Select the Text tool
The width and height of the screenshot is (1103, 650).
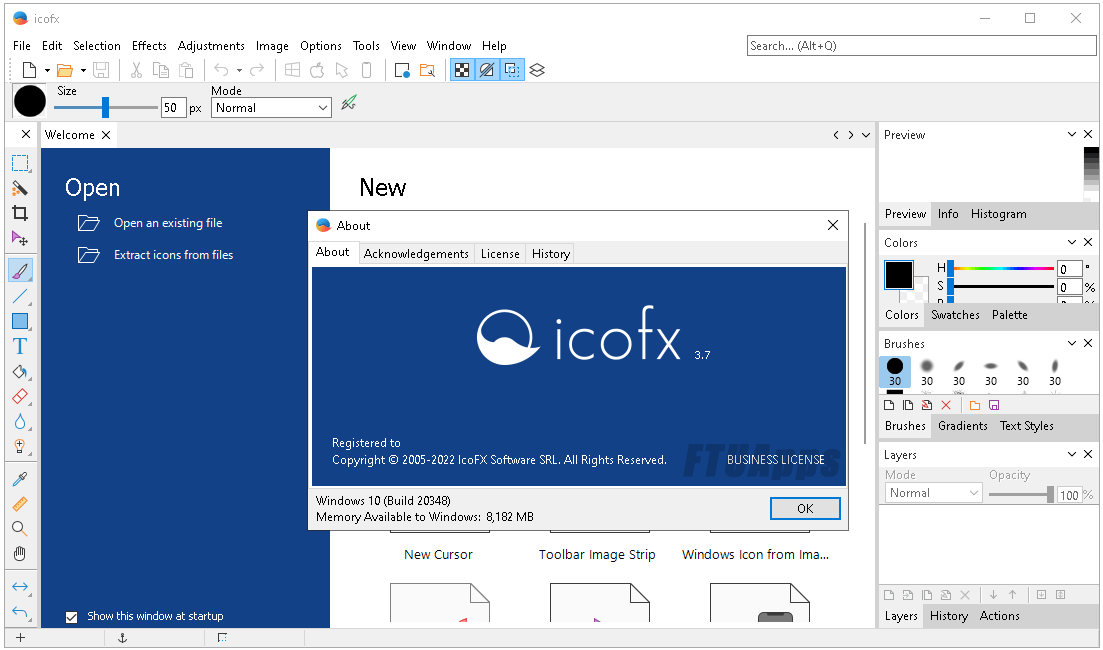pyautogui.click(x=20, y=346)
